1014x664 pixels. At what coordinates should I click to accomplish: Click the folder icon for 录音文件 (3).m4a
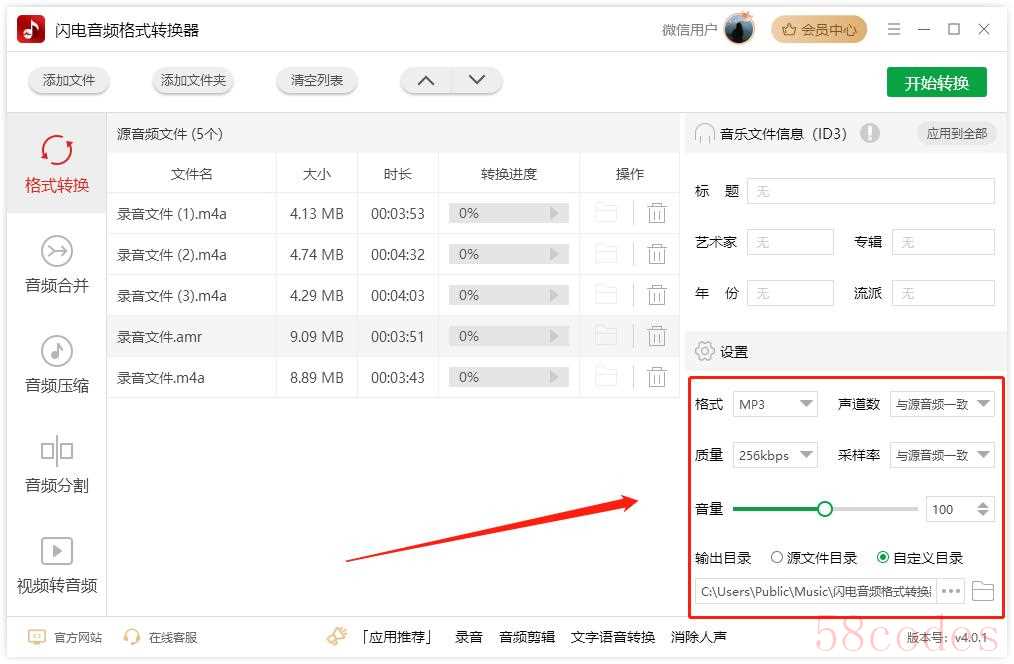pos(606,295)
